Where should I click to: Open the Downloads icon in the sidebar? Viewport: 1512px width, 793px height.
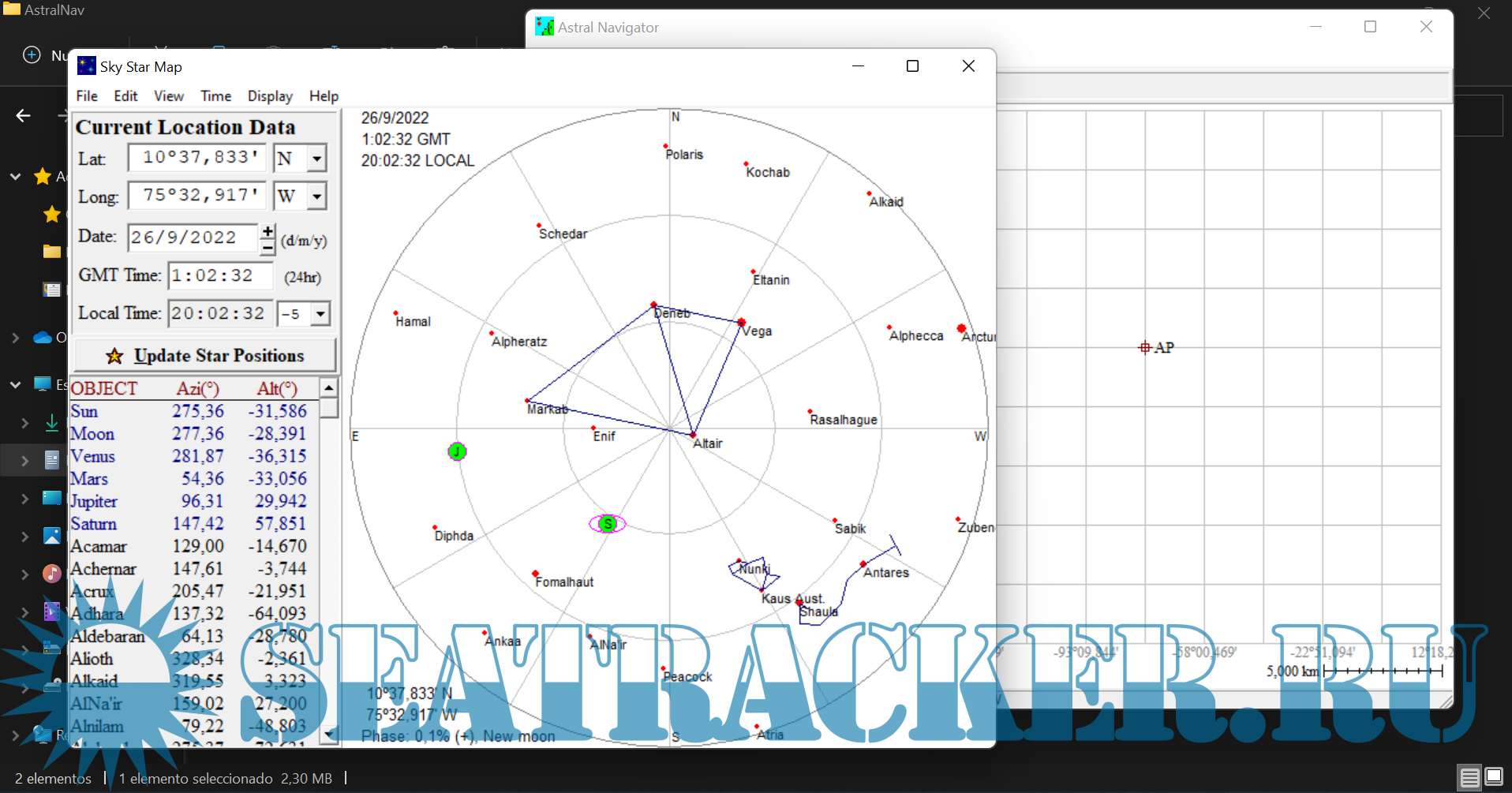(x=52, y=423)
